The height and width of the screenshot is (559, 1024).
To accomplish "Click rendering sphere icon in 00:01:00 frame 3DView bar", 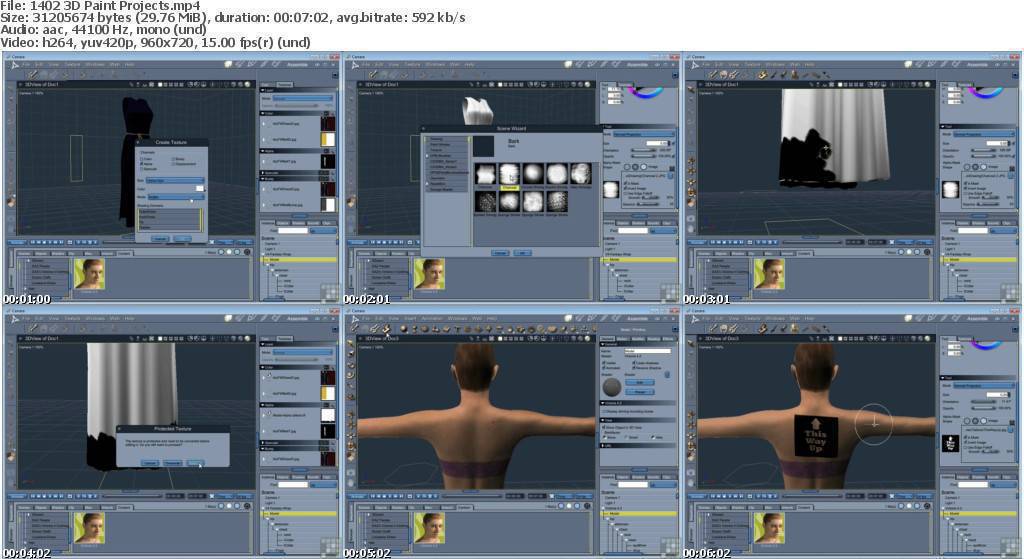I will point(247,84).
